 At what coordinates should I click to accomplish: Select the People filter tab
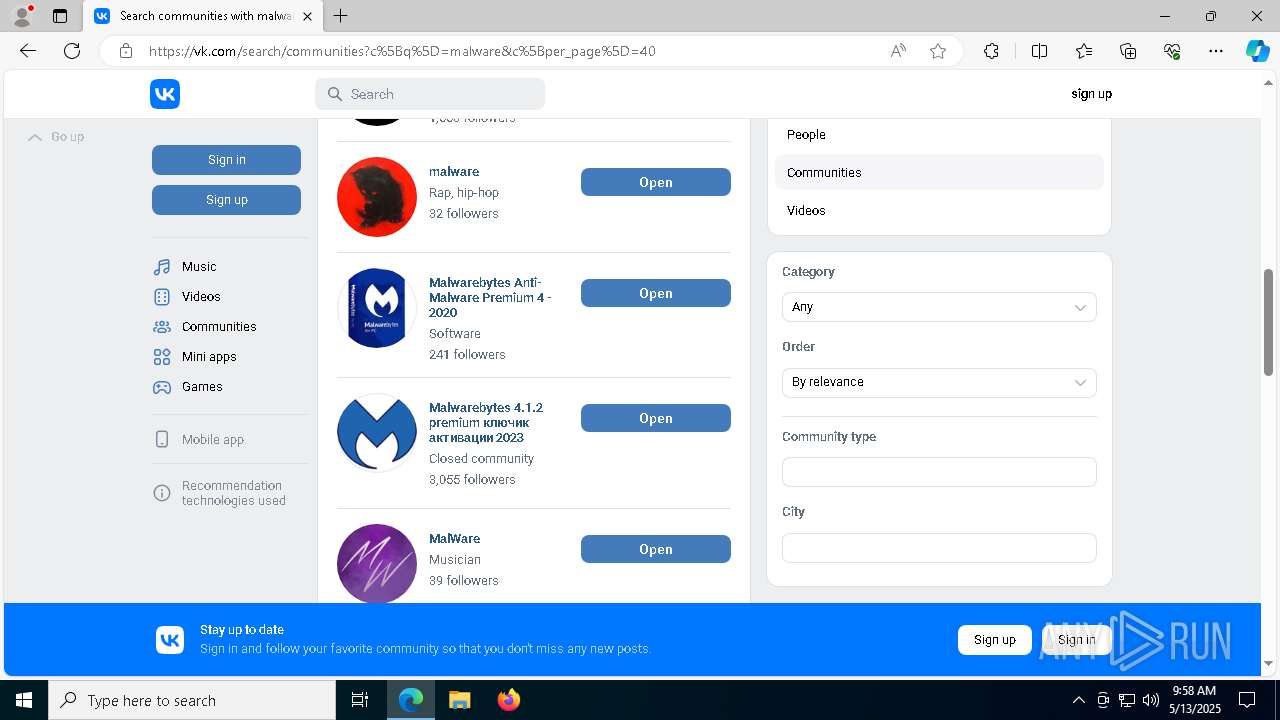tap(939, 135)
